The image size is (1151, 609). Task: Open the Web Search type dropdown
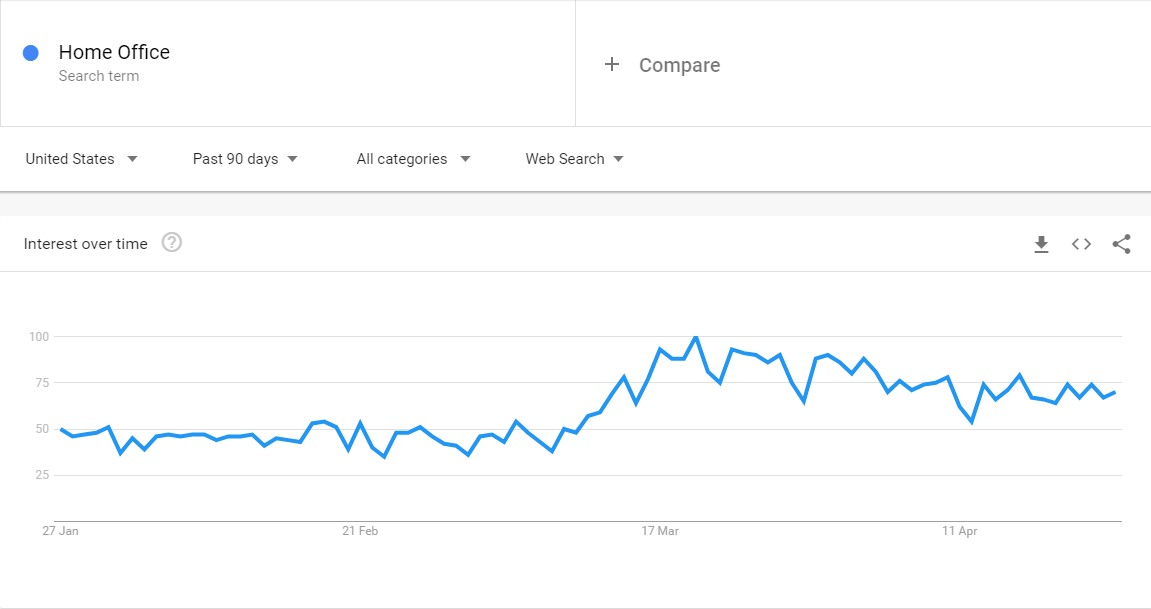(x=574, y=159)
